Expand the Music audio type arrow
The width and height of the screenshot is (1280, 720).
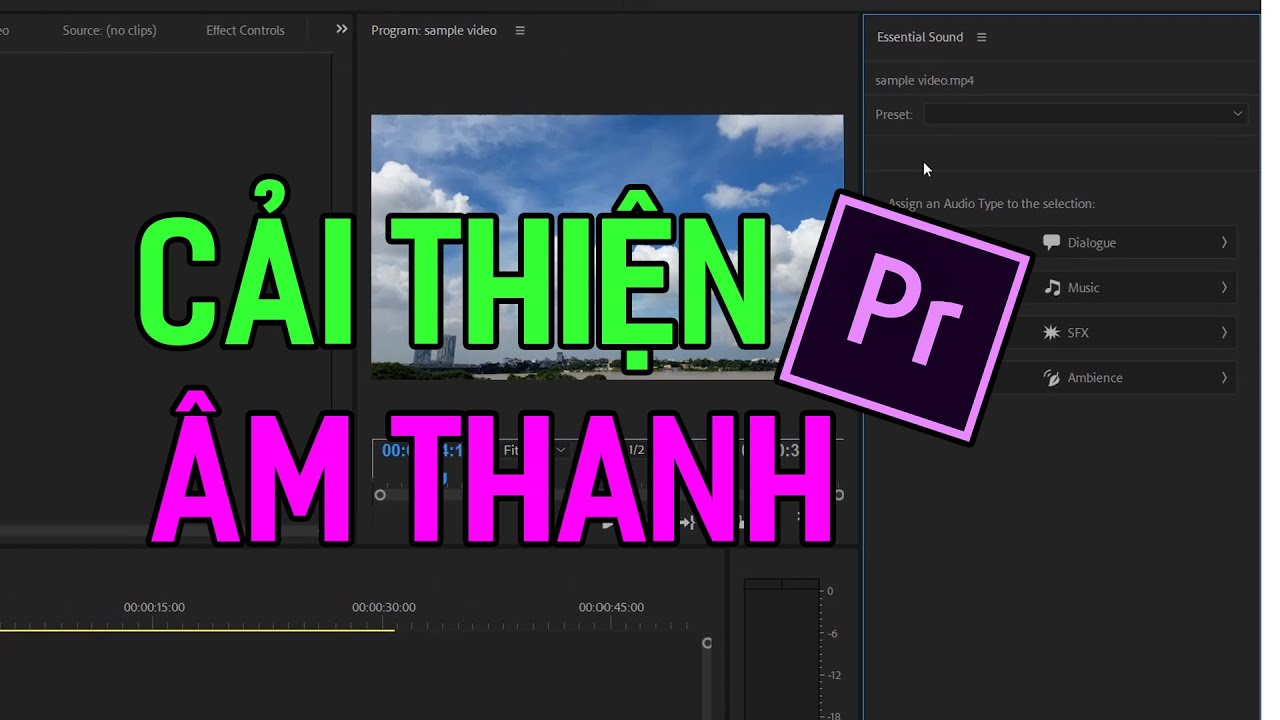(x=1224, y=287)
